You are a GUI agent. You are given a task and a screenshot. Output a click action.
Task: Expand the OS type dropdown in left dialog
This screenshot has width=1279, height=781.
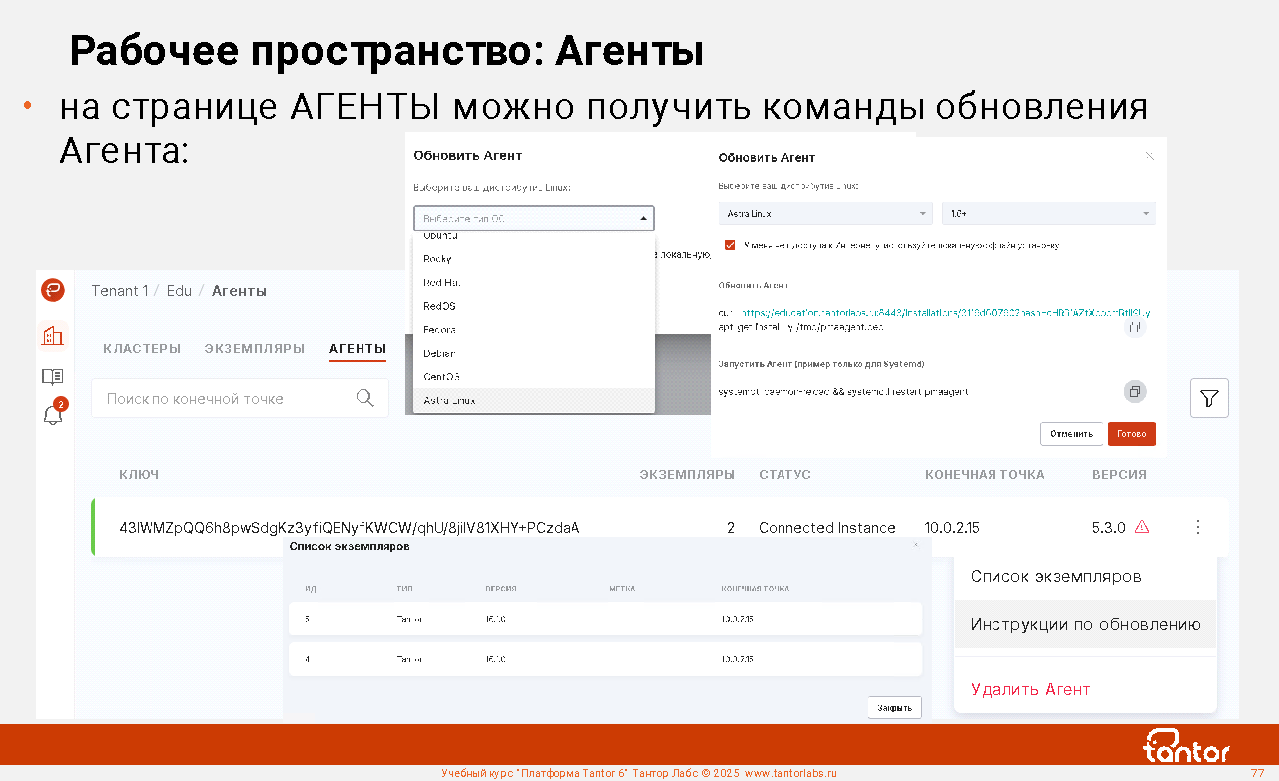(x=533, y=218)
